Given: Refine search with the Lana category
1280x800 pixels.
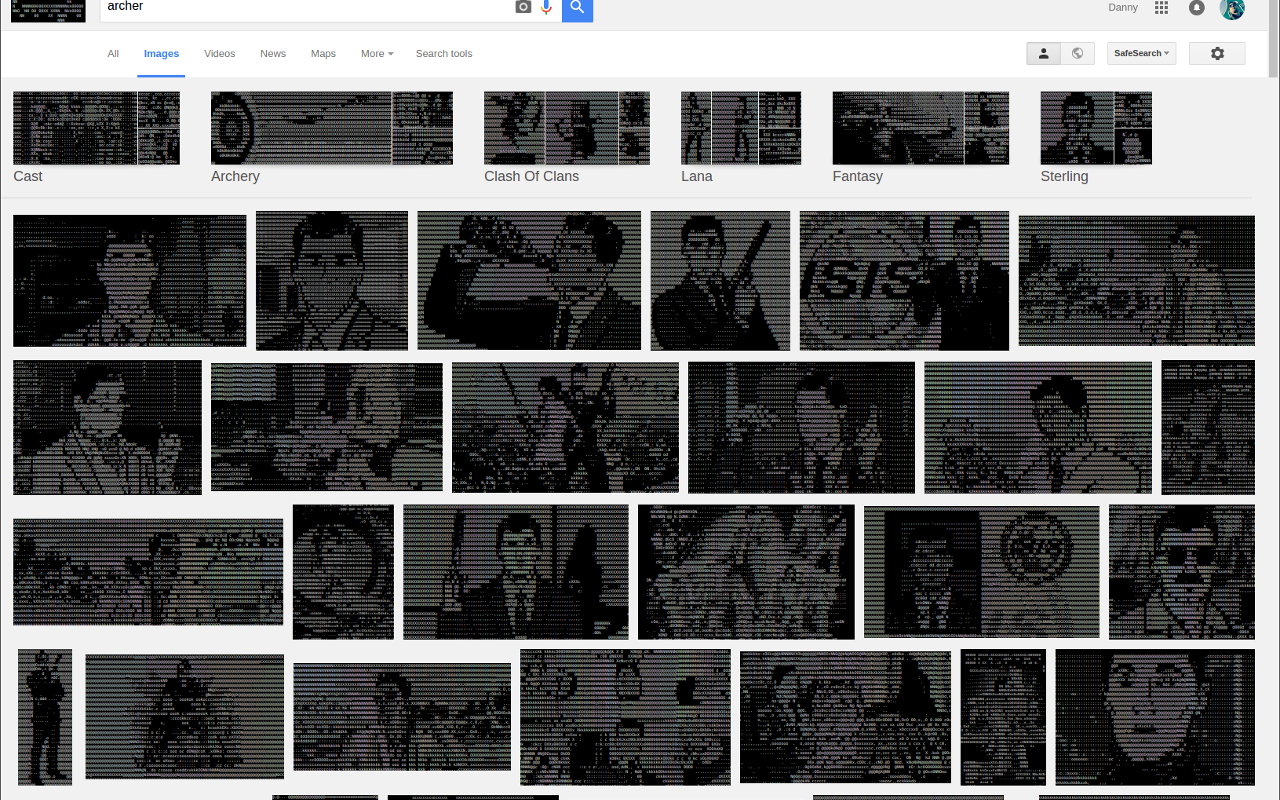Looking at the screenshot, I should (741, 138).
